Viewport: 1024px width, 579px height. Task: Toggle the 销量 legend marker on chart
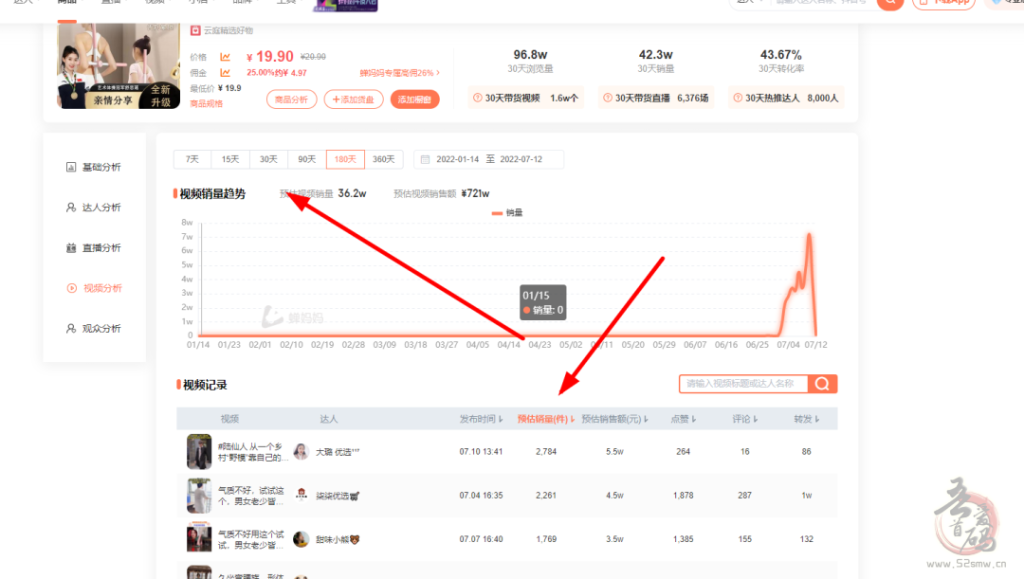click(497, 213)
